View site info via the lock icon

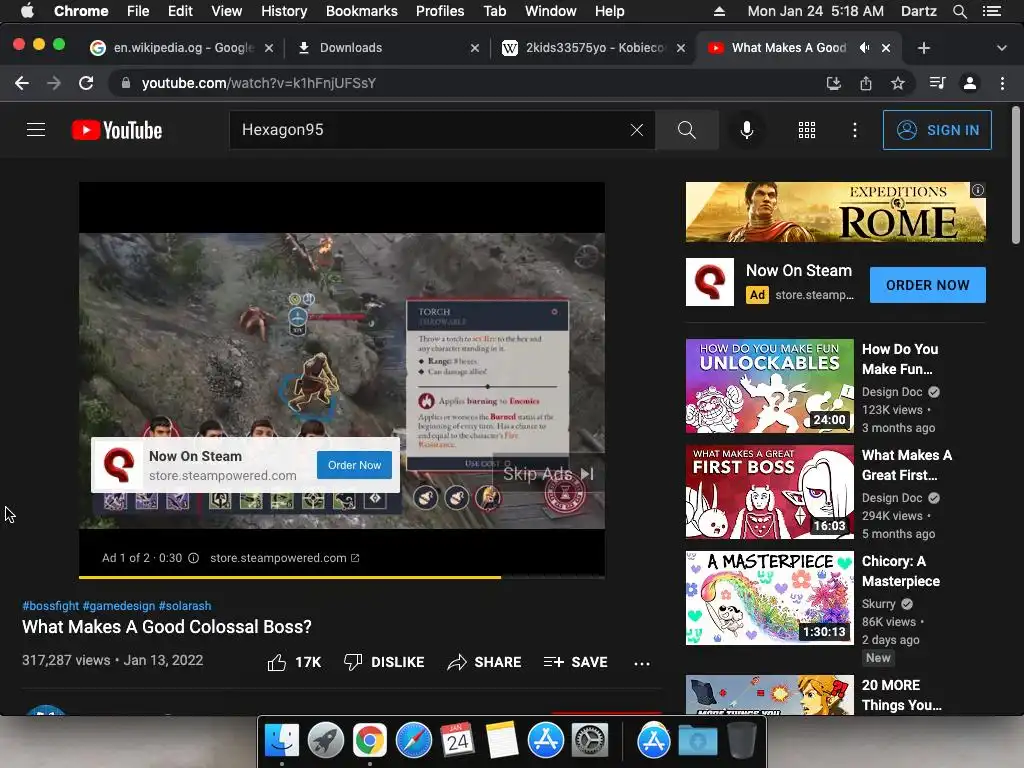click(x=126, y=83)
